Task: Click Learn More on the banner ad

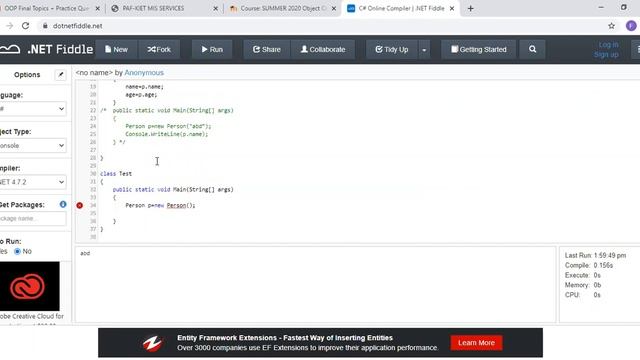Action: click(476, 343)
